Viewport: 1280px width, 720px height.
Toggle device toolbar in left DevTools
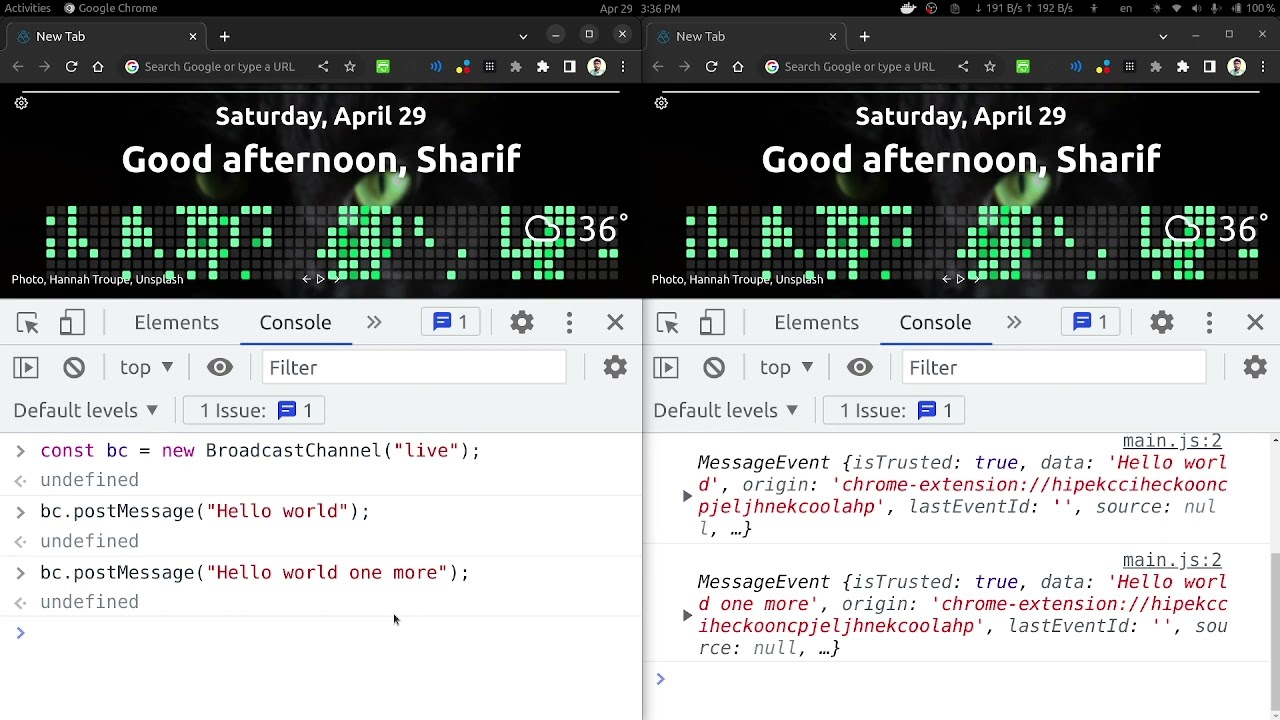pos(72,323)
